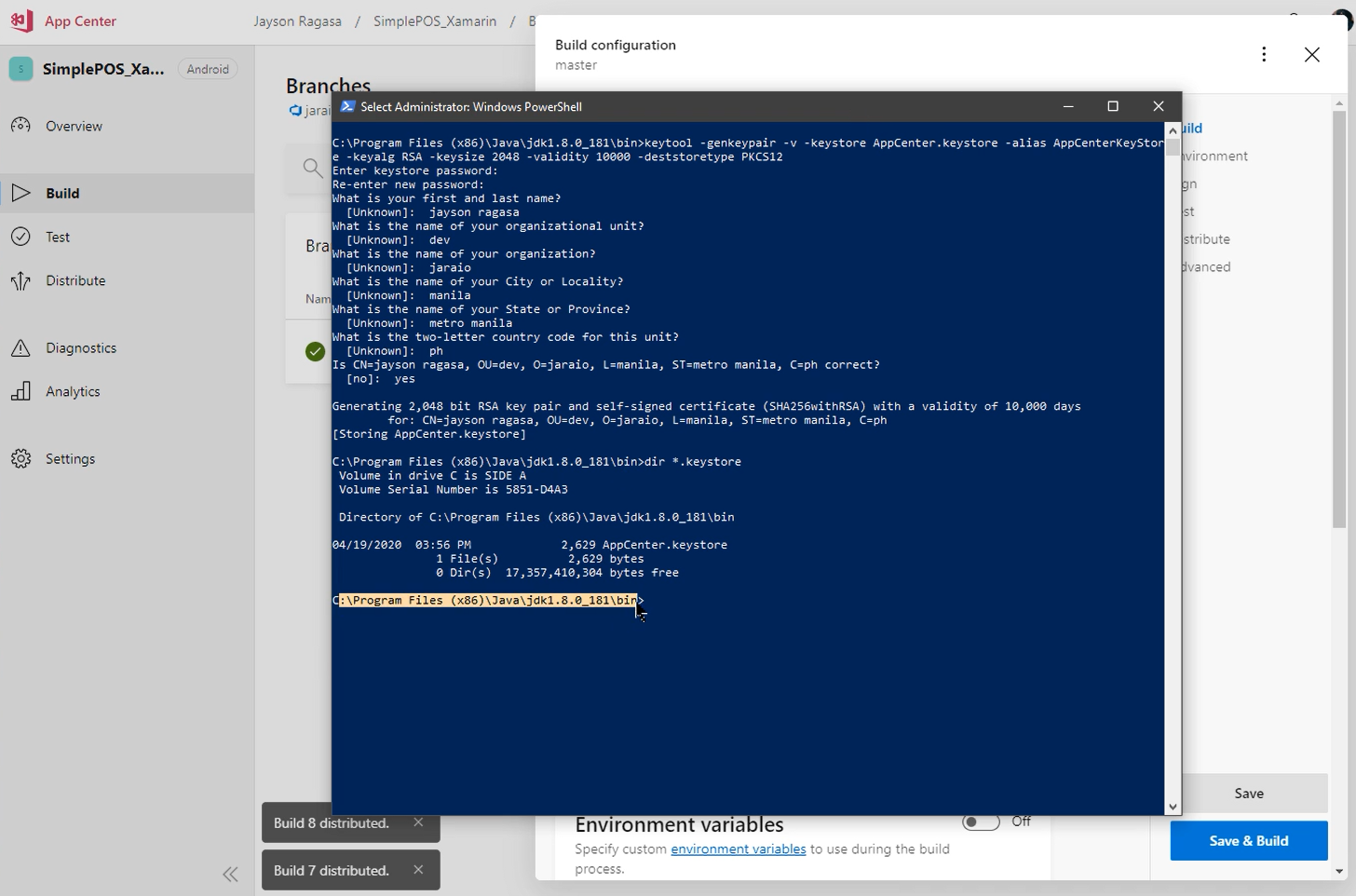Click the Android platform badge
Screen dimensions: 1356x896
208,69
